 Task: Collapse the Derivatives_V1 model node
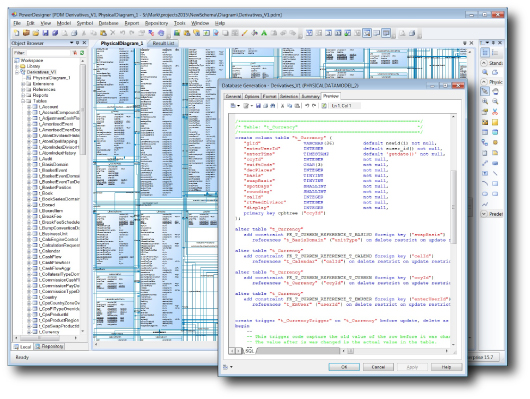coord(17,72)
